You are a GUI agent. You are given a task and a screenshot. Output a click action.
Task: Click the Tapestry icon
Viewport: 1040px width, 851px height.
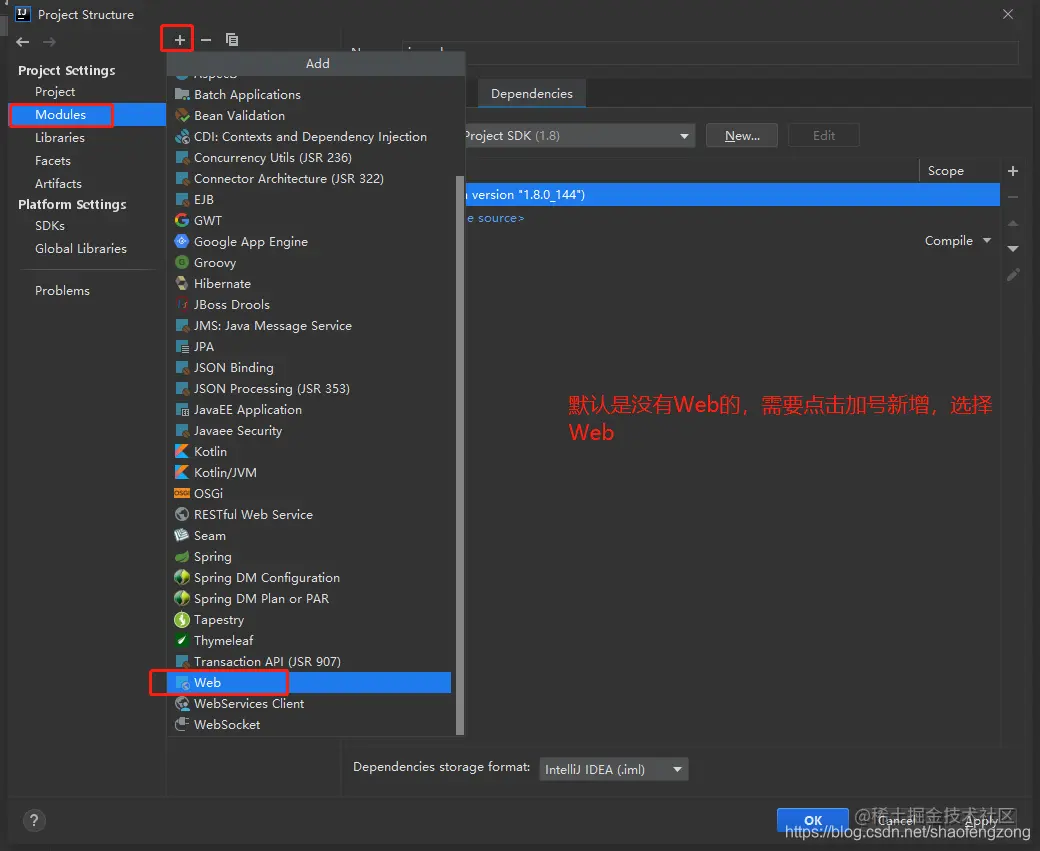(182, 620)
